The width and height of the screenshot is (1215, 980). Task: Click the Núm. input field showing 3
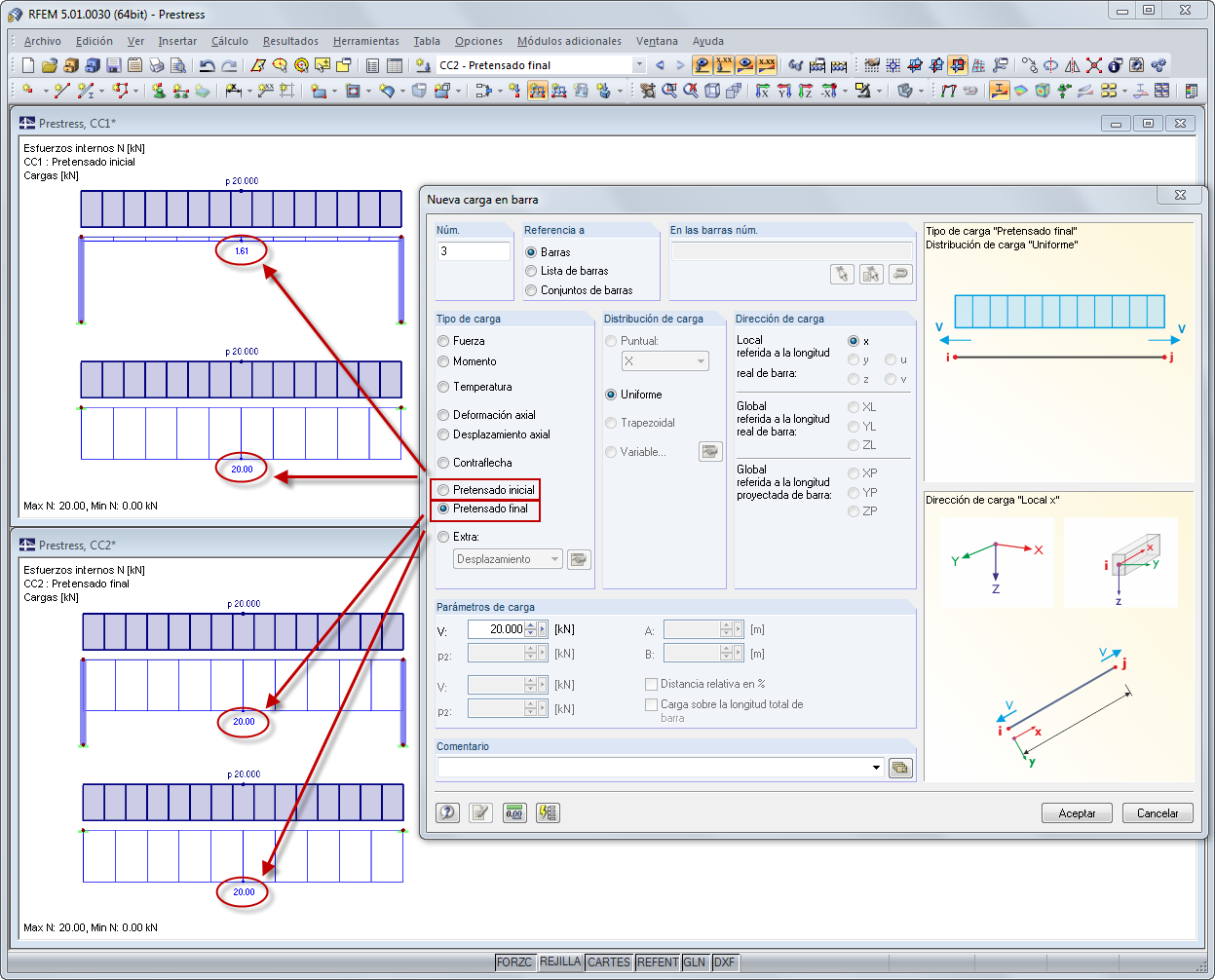point(474,251)
